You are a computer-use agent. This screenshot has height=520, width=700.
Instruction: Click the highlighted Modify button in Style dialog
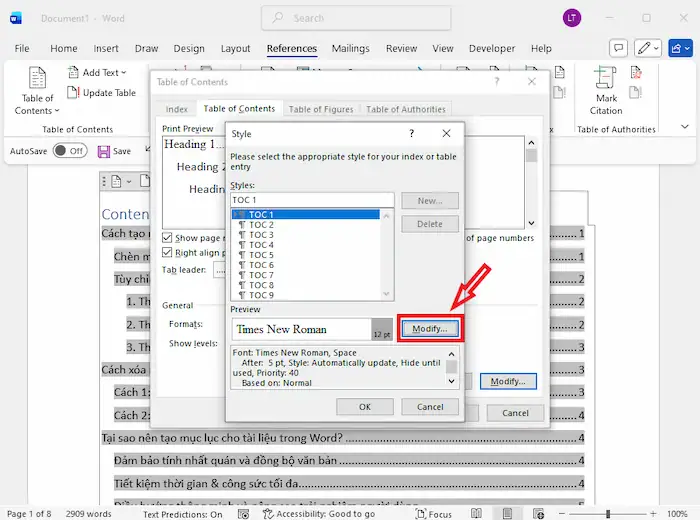(x=430, y=328)
